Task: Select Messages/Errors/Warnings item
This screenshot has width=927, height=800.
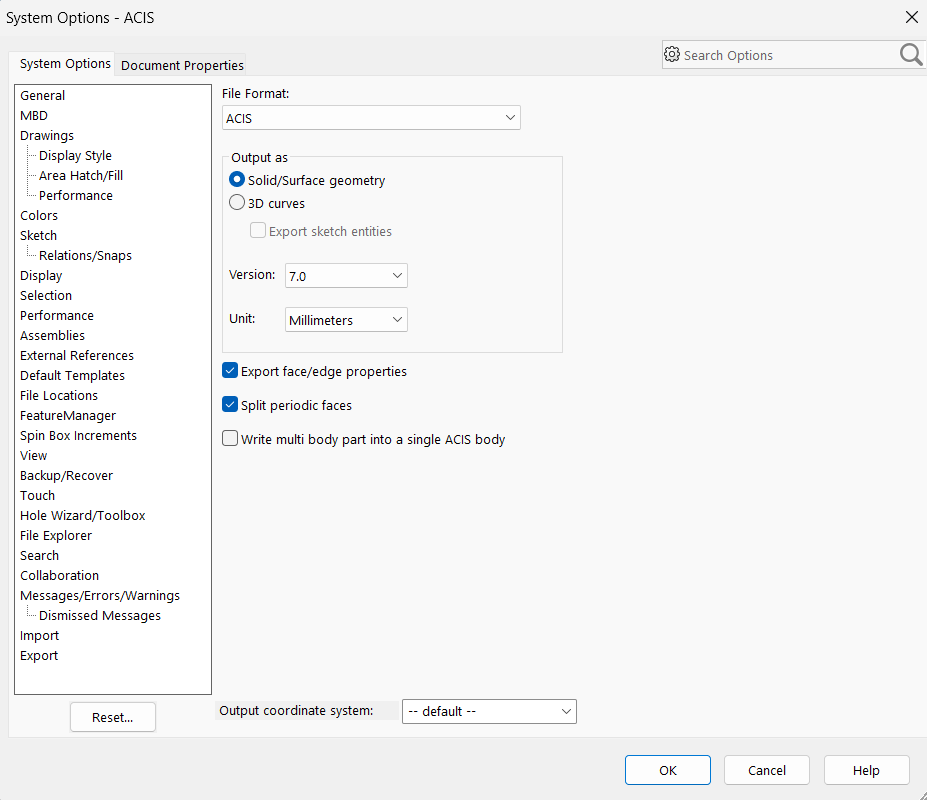Action: click(100, 595)
